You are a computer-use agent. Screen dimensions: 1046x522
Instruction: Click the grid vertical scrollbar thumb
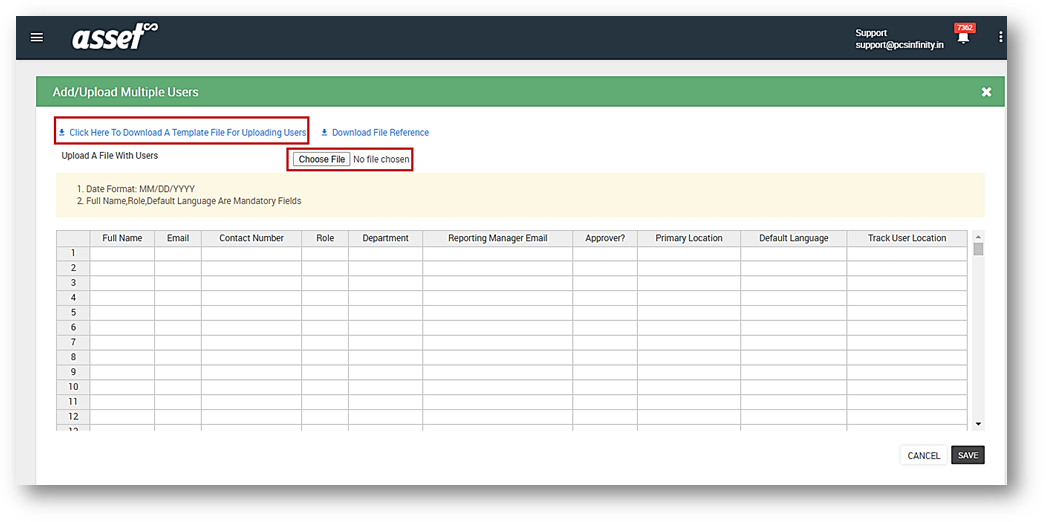[x=978, y=249]
